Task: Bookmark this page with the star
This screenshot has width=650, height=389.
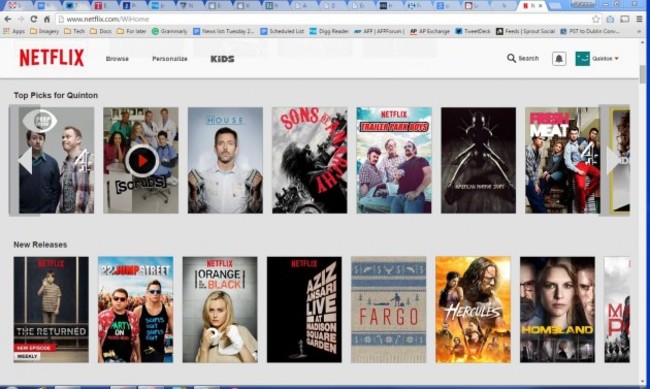Action: click(596, 19)
